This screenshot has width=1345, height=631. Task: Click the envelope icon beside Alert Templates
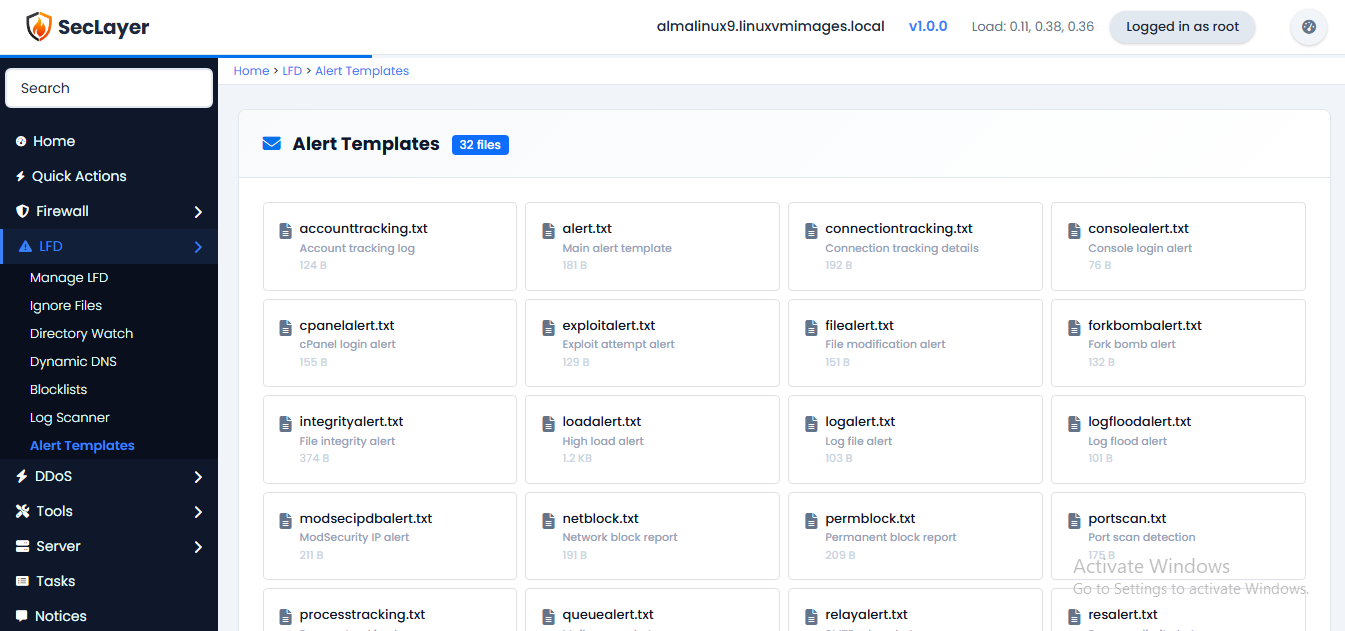(x=271, y=144)
